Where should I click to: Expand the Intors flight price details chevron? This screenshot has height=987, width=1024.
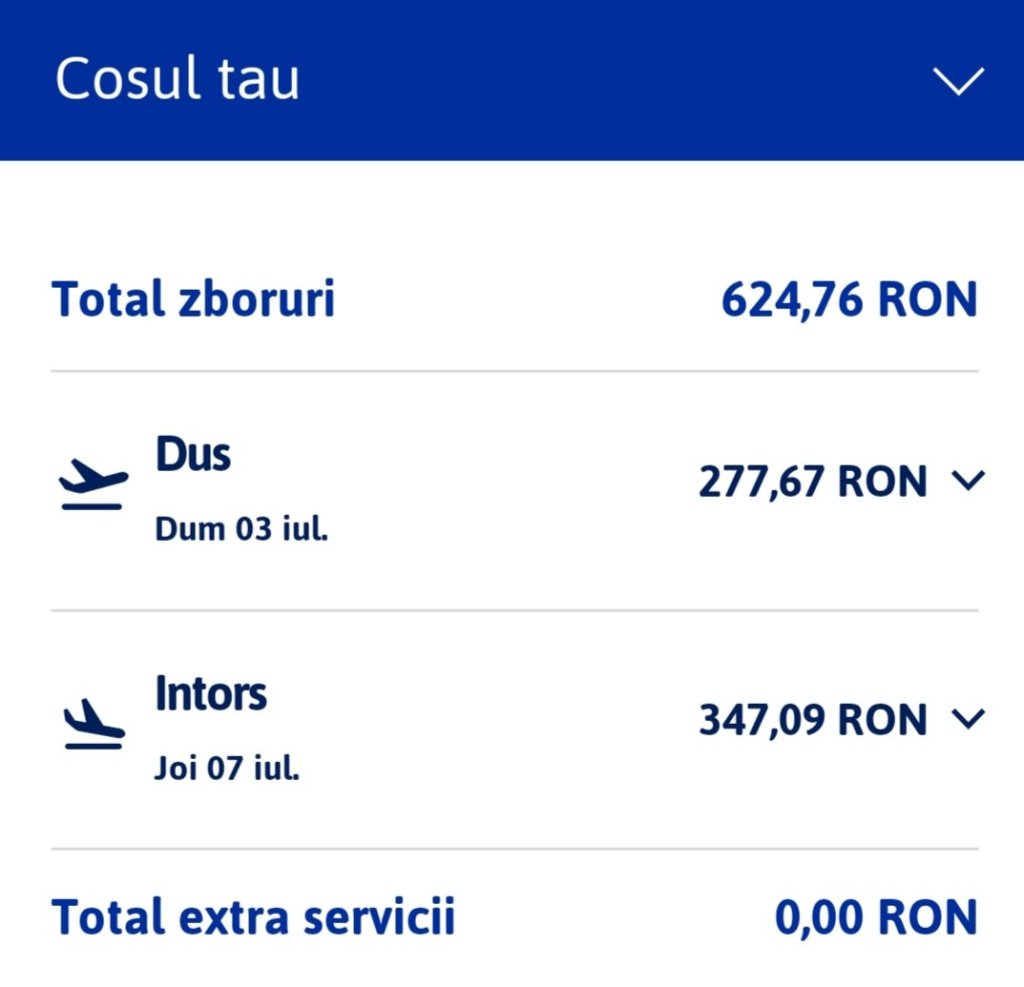[x=969, y=718]
